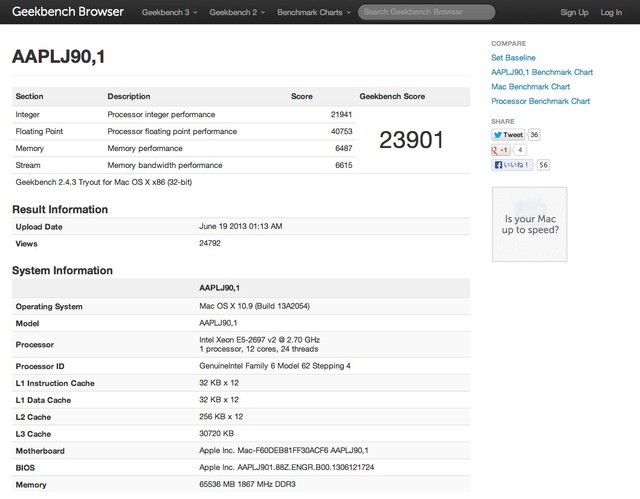Go to the Sign Up page
This screenshot has width=640, height=499.
coord(574,12)
